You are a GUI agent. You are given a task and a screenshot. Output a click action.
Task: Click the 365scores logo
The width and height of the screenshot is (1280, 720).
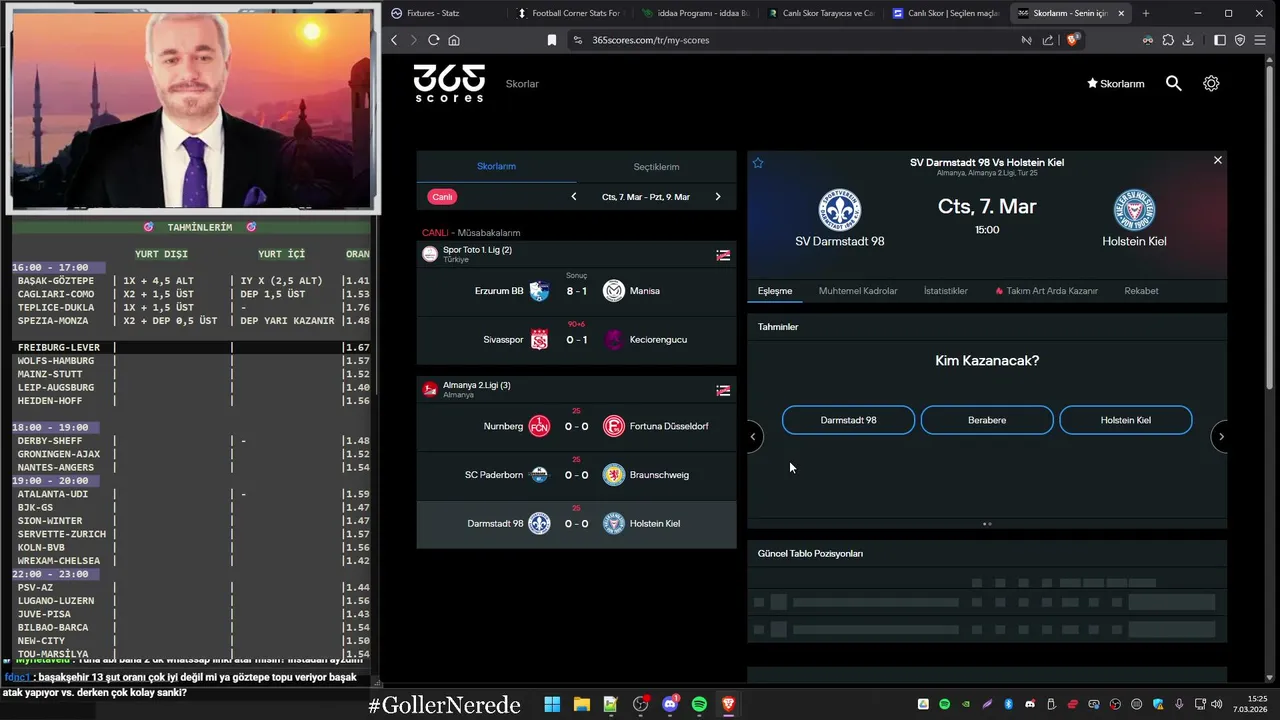pyautogui.click(x=449, y=83)
